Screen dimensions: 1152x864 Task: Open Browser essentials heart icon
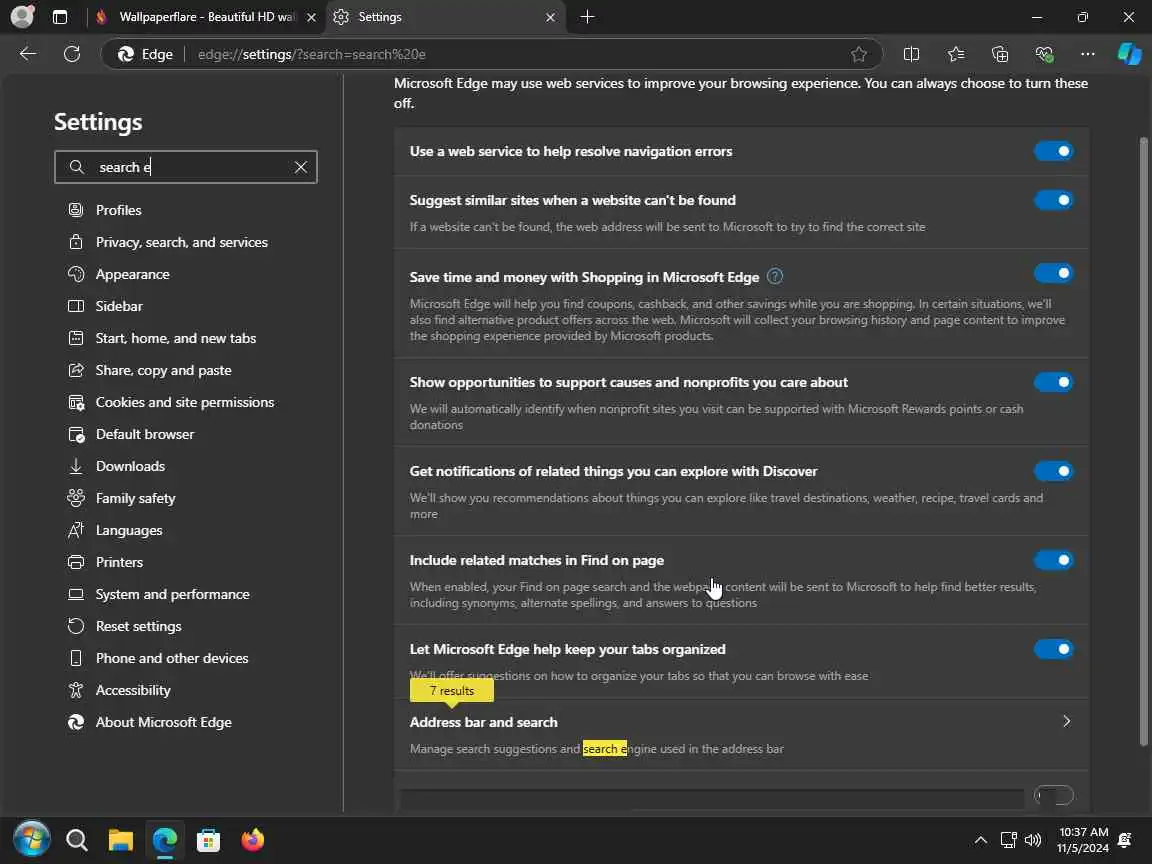(1044, 54)
